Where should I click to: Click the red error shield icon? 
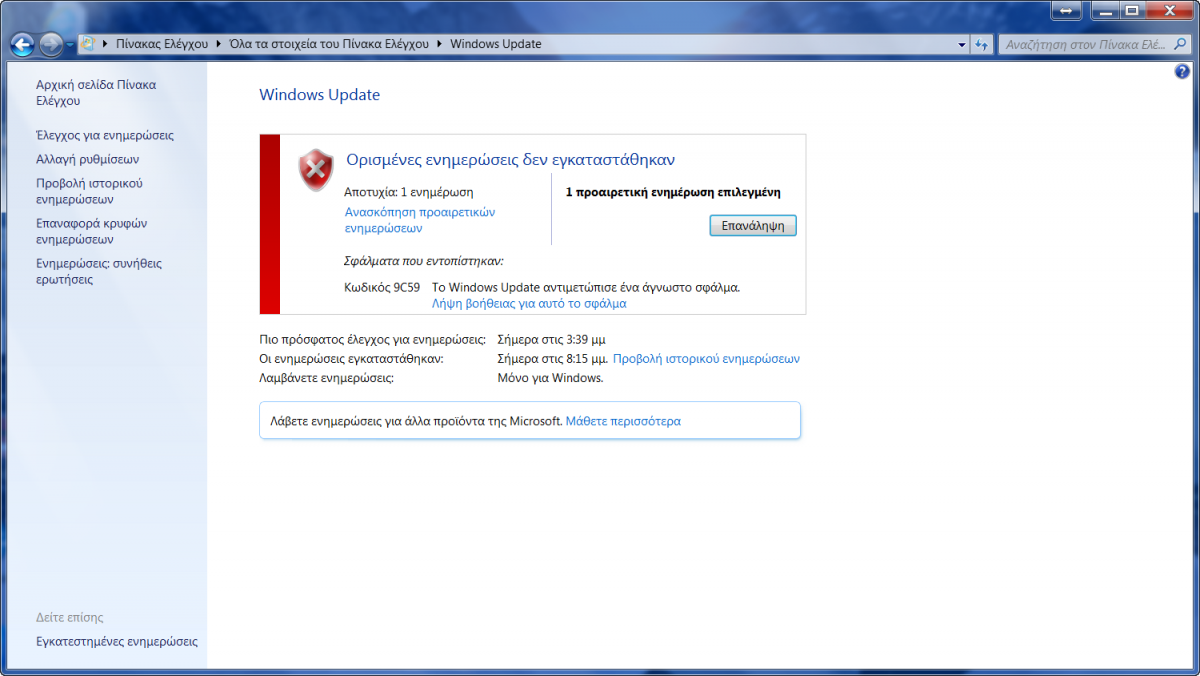point(316,169)
